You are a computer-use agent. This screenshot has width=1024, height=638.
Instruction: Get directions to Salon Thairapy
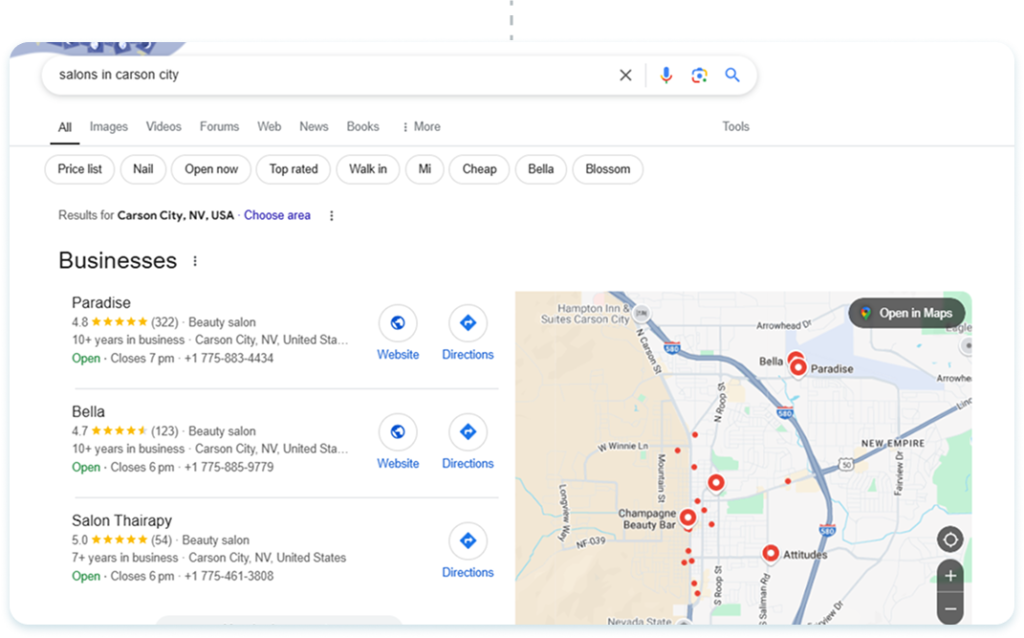tap(467, 541)
